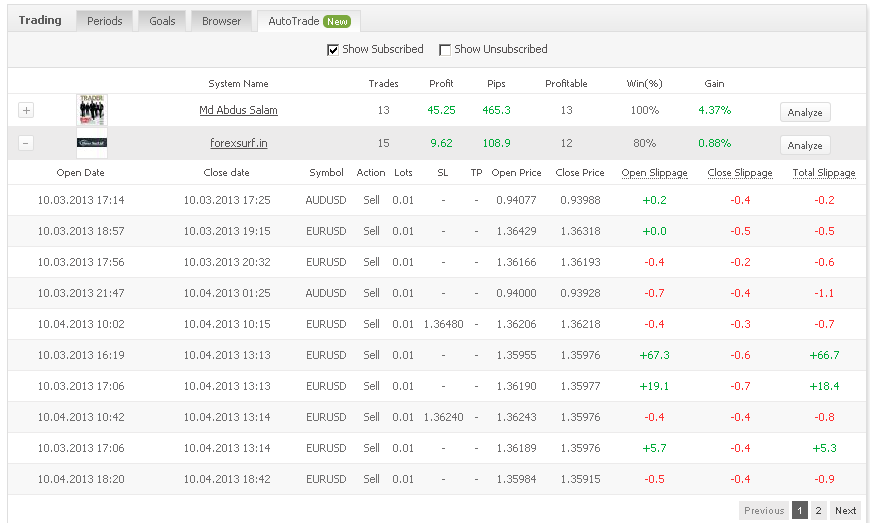
Task: Click the Symbol column header
Action: pyautogui.click(x=326, y=172)
